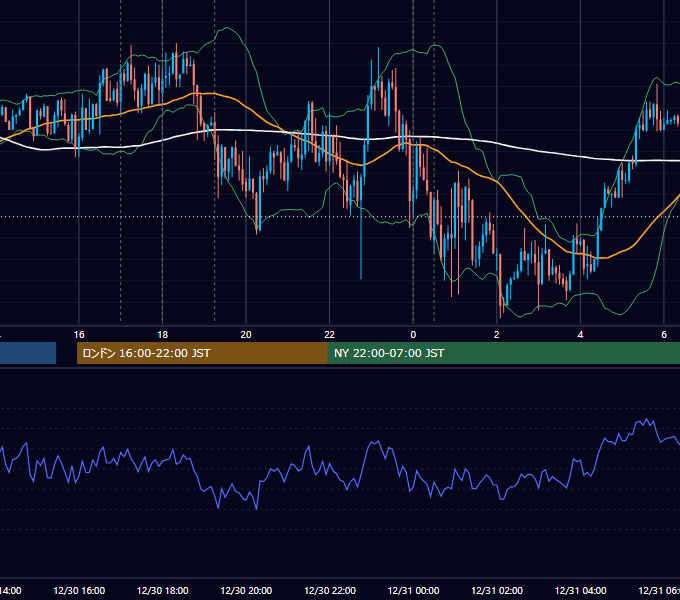Click the 6 hour label on the price chart axis
This screenshot has height=600, width=680.
pos(664,335)
